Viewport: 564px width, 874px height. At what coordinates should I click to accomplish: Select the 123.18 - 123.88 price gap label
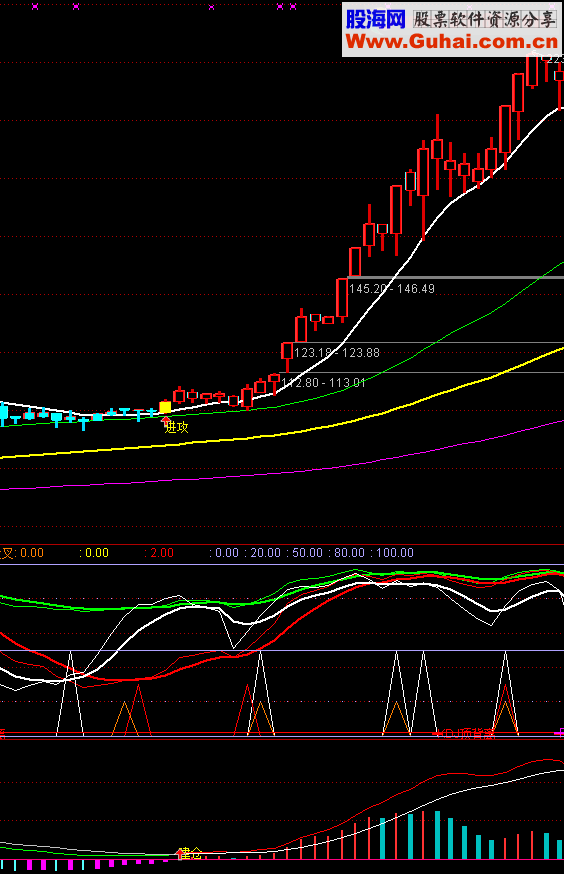337,353
